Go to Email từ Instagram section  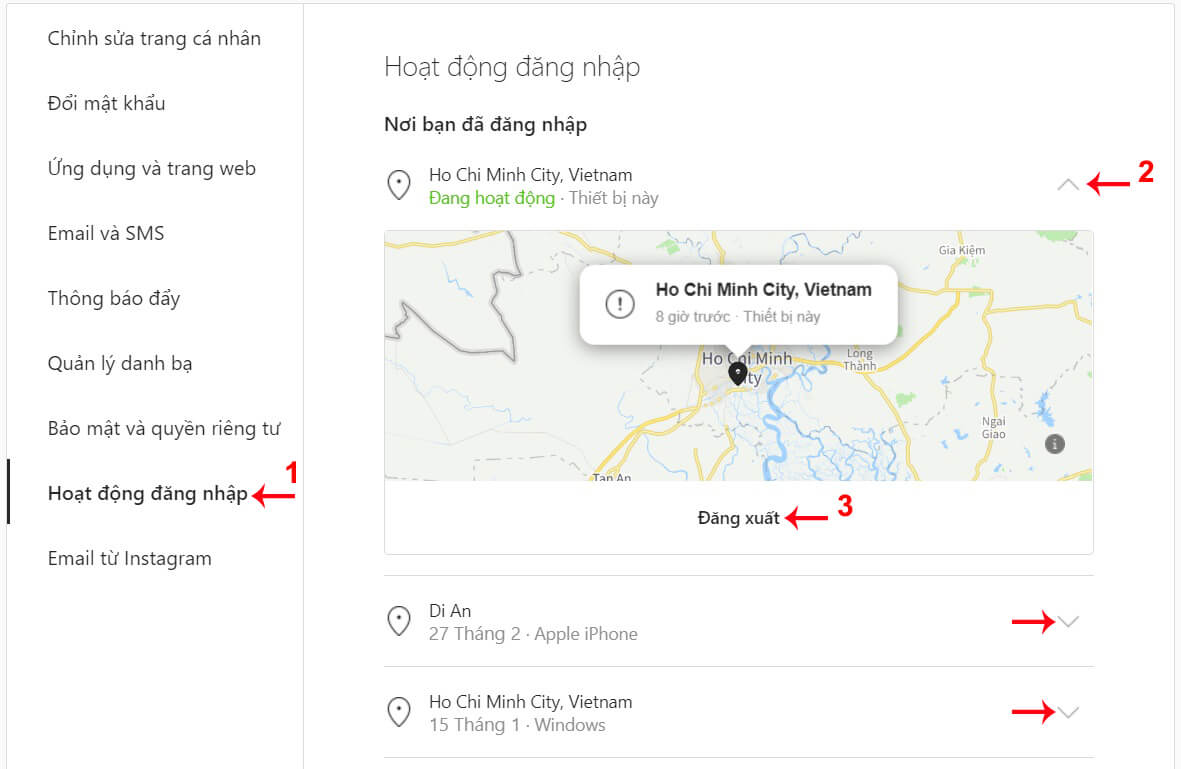click(128, 558)
